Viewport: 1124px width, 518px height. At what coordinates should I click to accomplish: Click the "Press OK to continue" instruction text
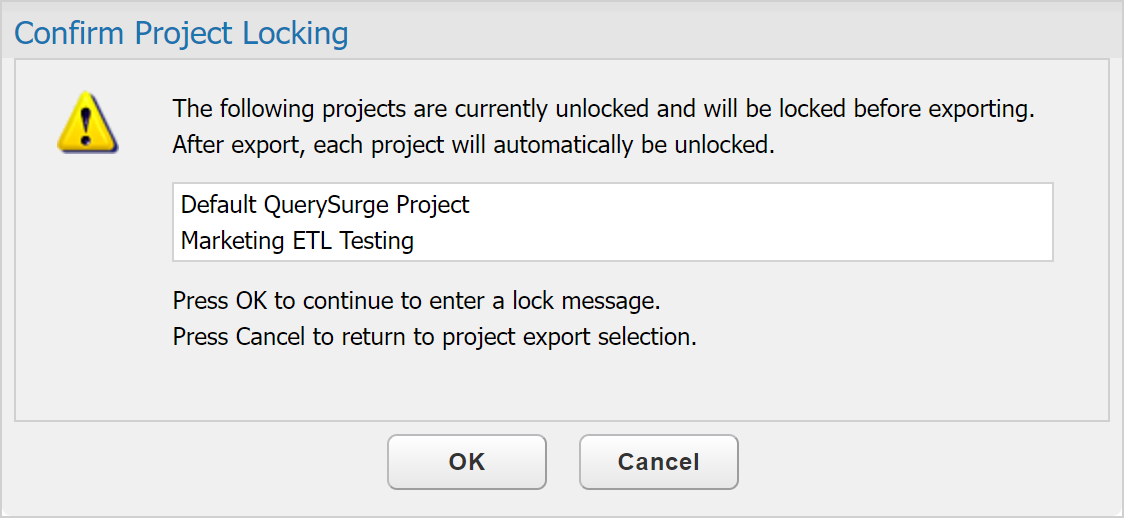coord(416,300)
